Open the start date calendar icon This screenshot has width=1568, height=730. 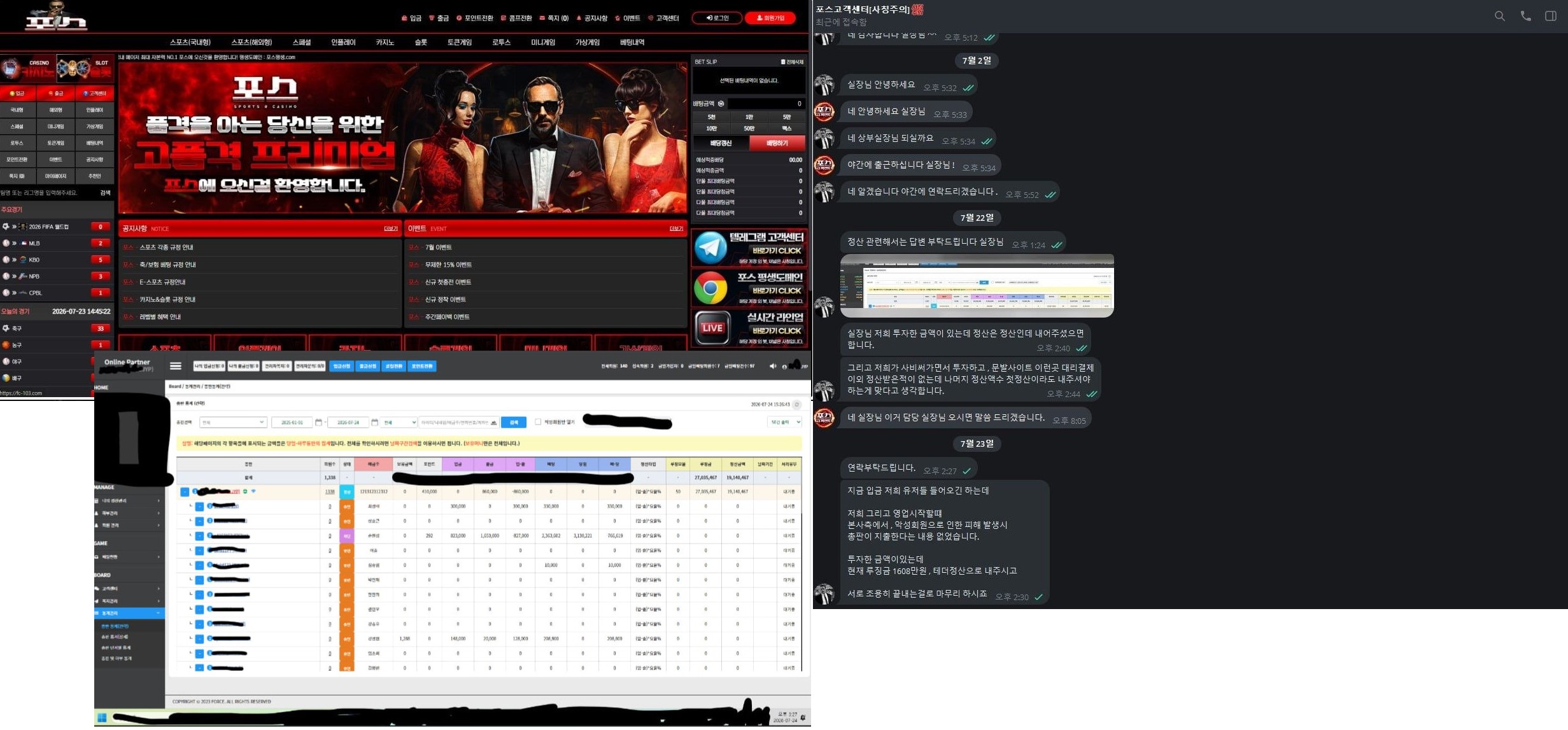pos(318,422)
